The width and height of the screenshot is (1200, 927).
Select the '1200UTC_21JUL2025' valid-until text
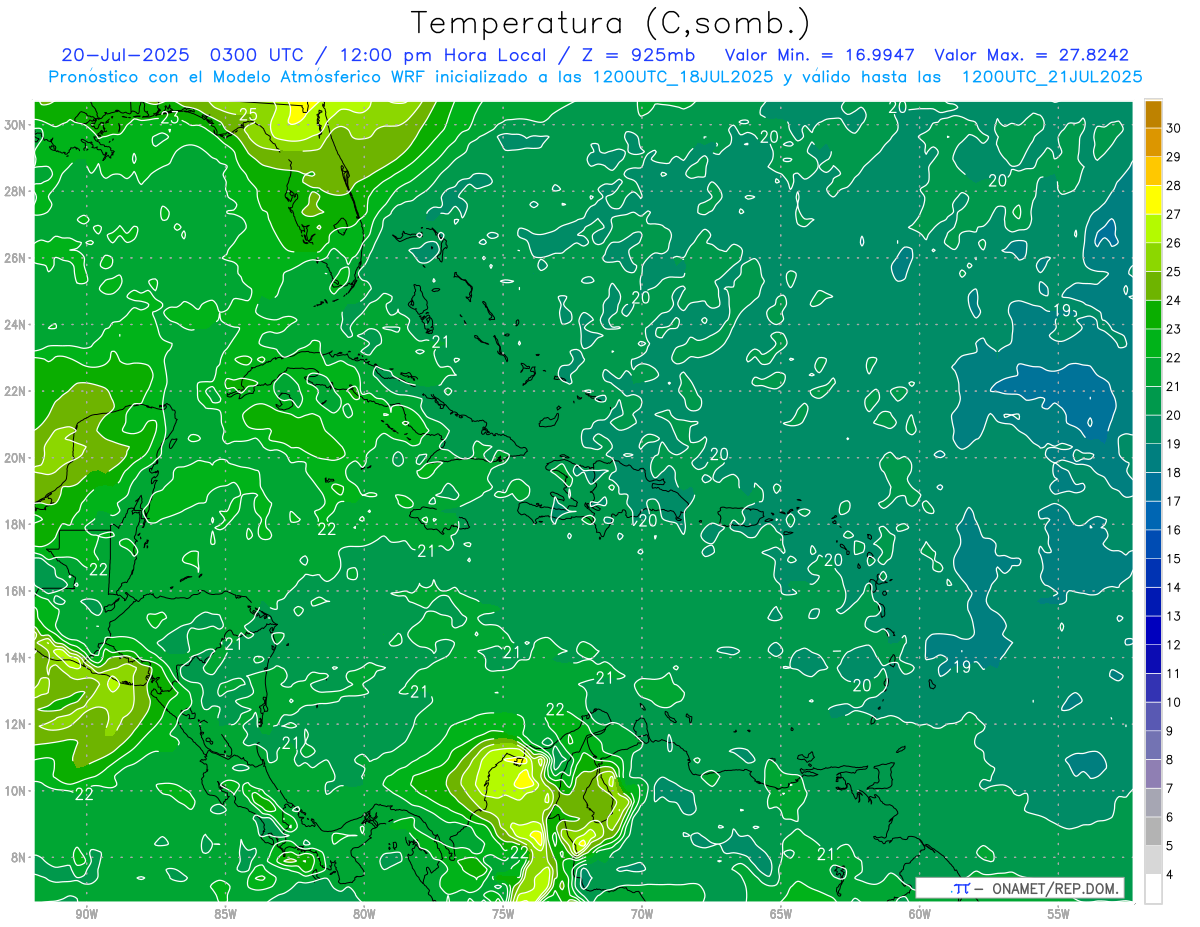click(x=1052, y=77)
